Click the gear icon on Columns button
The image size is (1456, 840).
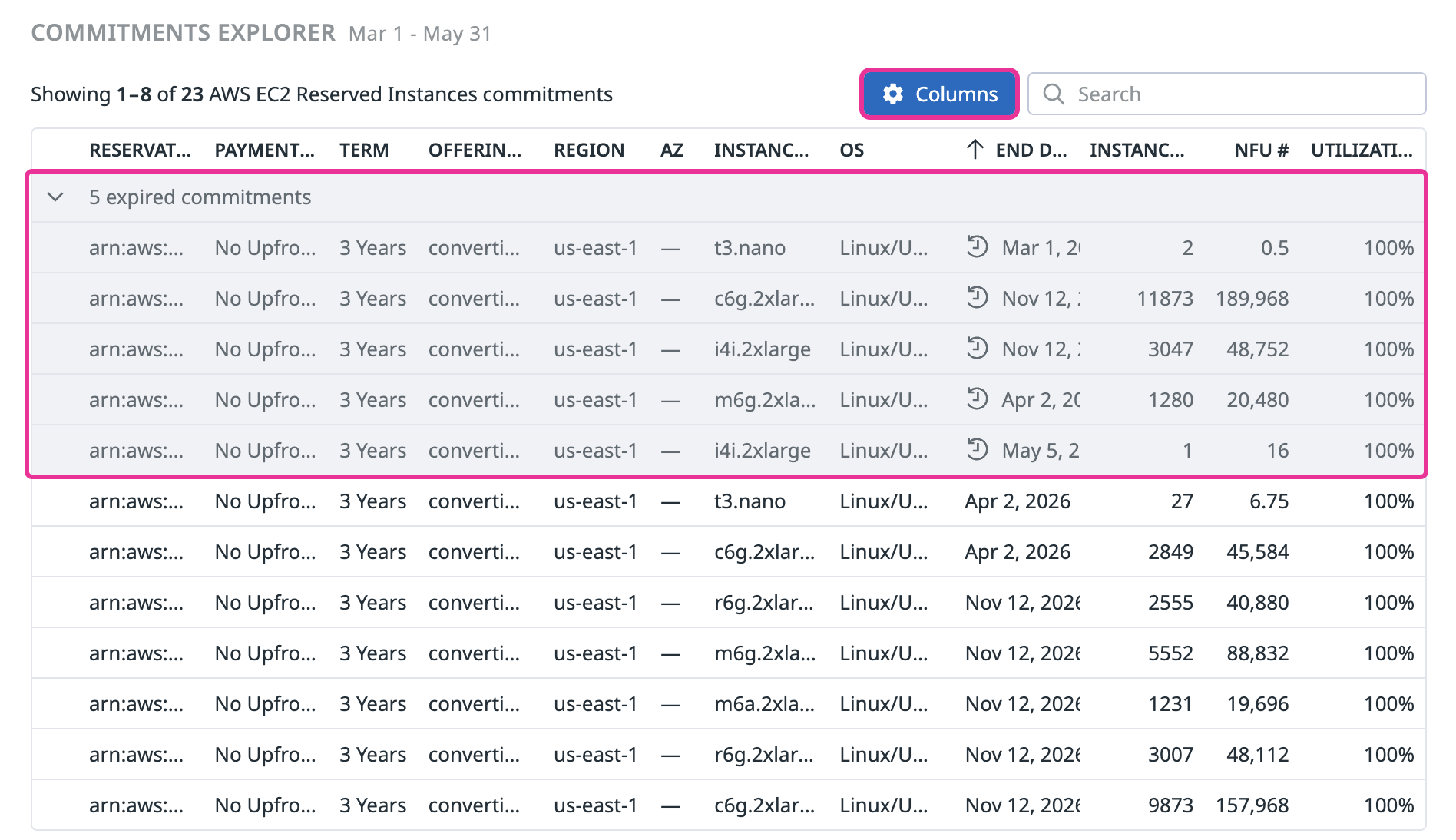click(892, 94)
